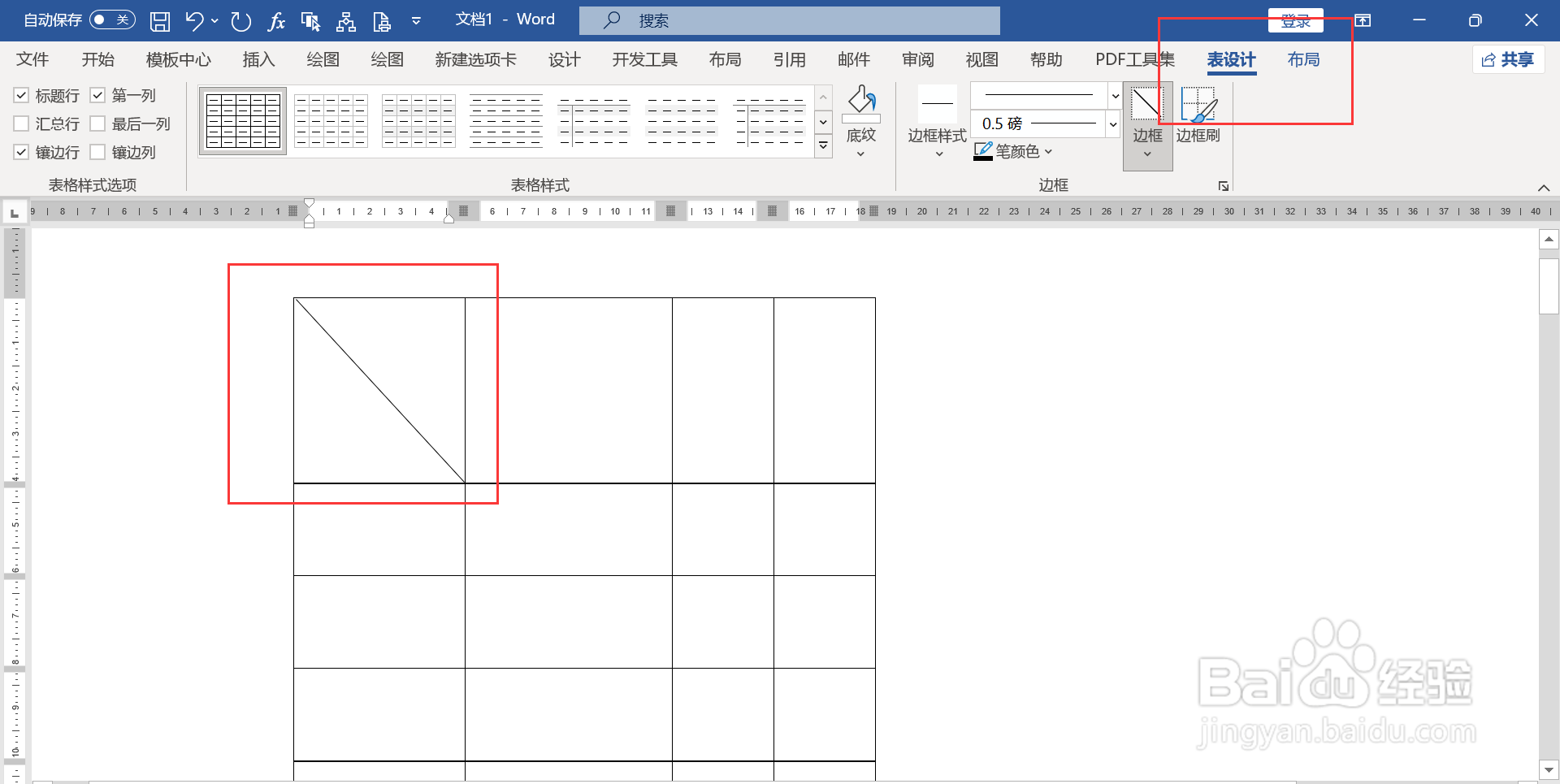This screenshot has width=1560, height=784.
Task: Click the fx formula icon
Action: [276, 21]
